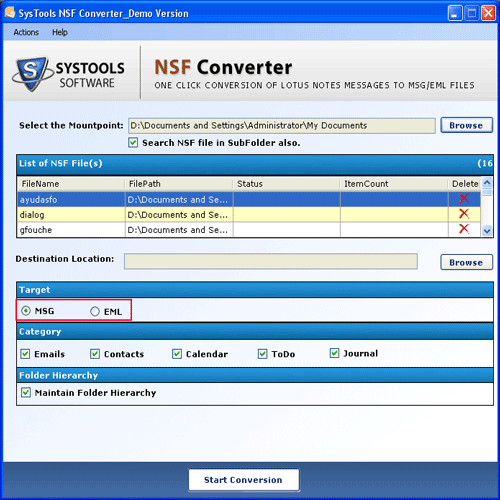
Task: Open the Help menu
Action: (x=60, y=32)
